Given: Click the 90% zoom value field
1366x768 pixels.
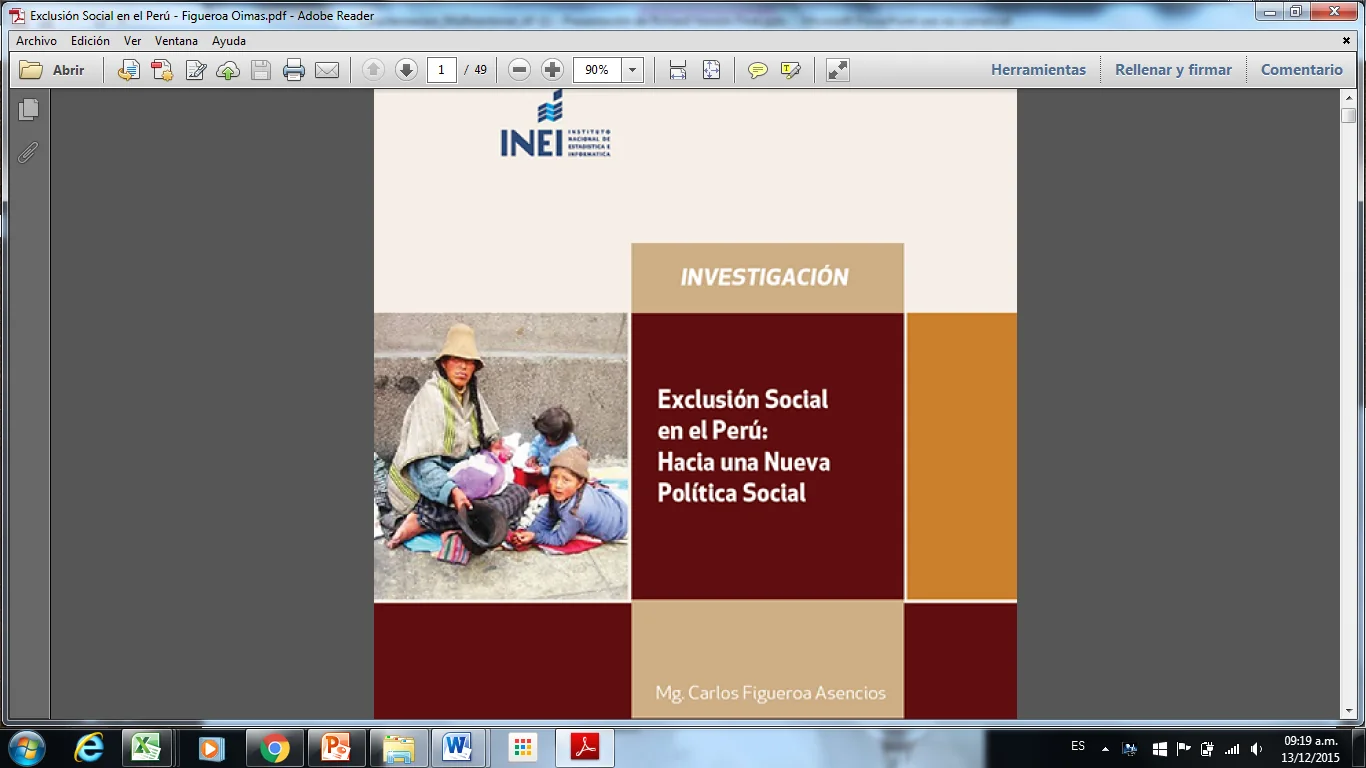Looking at the screenshot, I should point(597,70).
